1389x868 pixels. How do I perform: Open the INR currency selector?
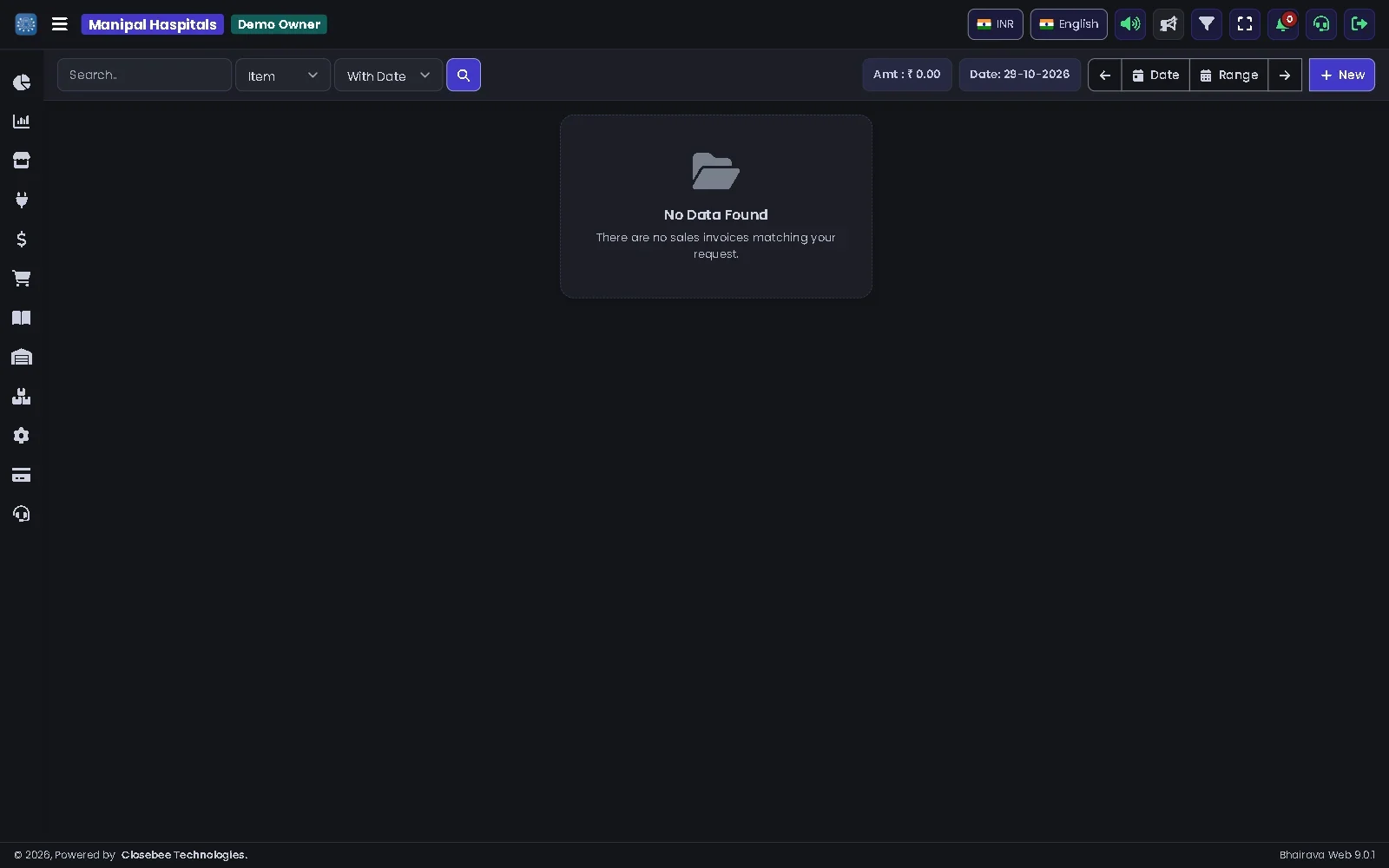pos(996,24)
